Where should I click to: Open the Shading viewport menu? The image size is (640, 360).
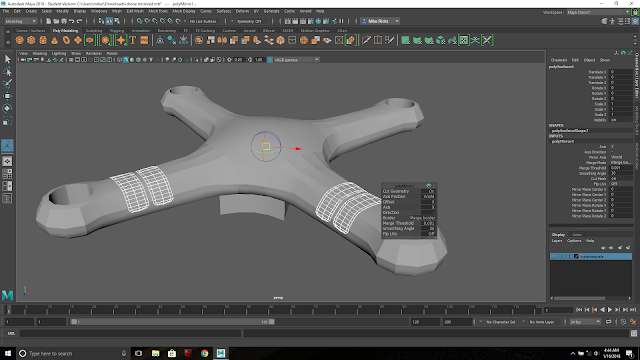click(x=40, y=53)
